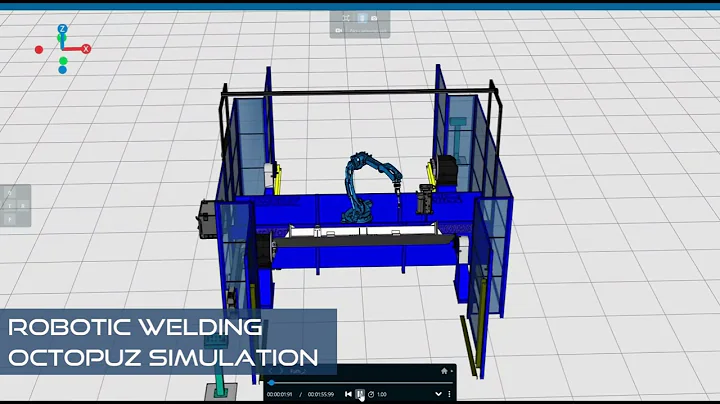Click the 00:01:55.99 total time readout

point(321,394)
